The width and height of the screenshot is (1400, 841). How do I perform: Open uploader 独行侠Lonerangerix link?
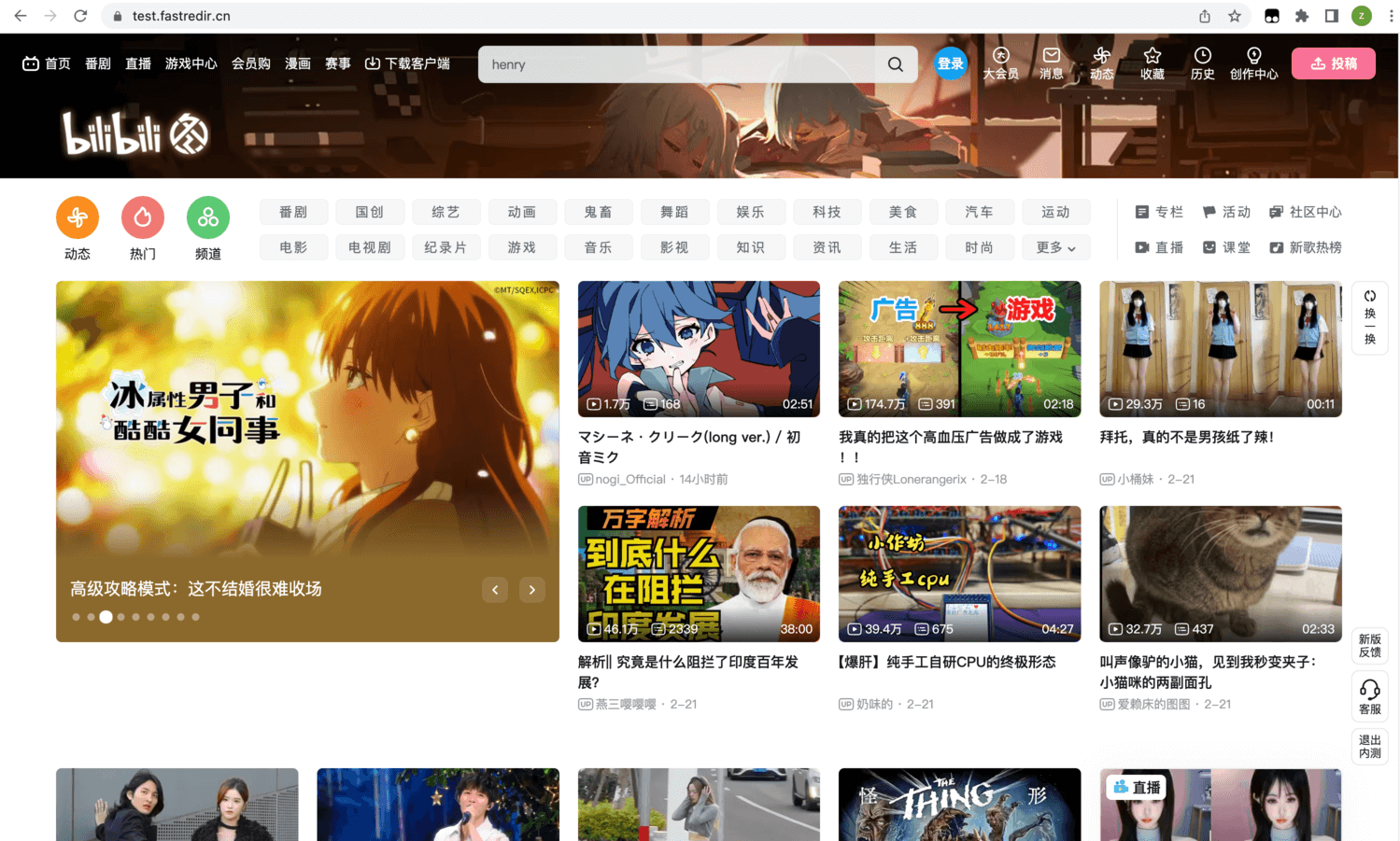click(x=903, y=479)
